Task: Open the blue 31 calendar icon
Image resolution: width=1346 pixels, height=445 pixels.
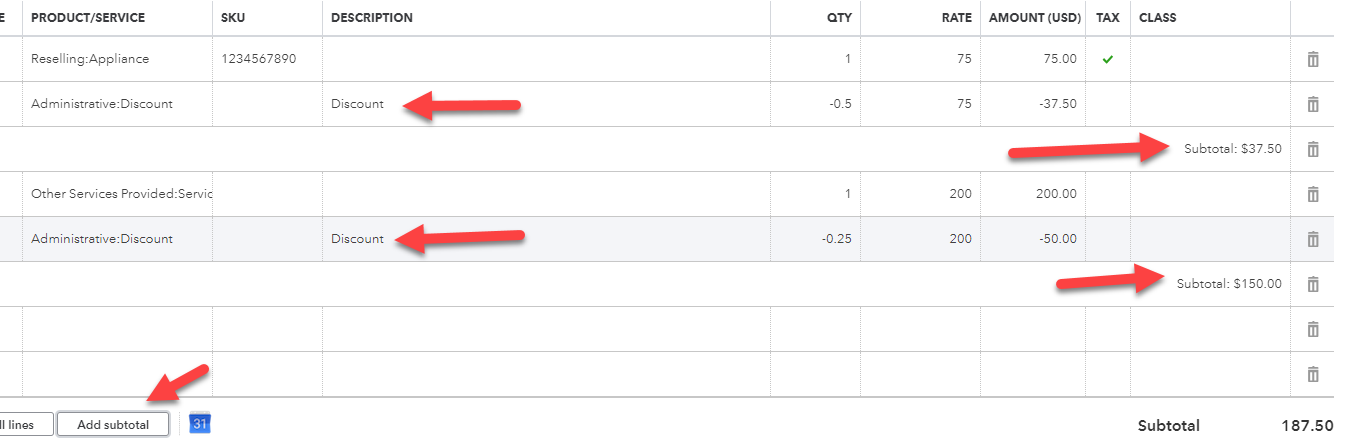Action: click(200, 424)
